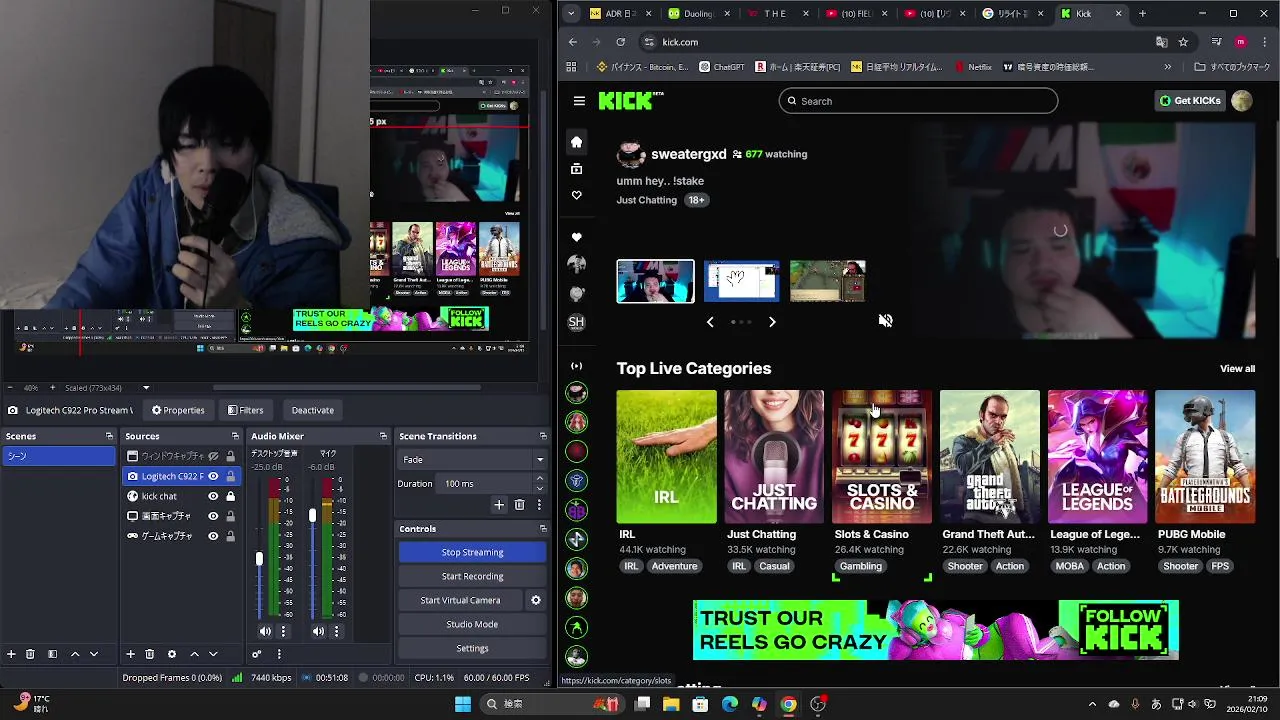Hide the kick chat source
1280x720 pixels.
(x=213, y=496)
